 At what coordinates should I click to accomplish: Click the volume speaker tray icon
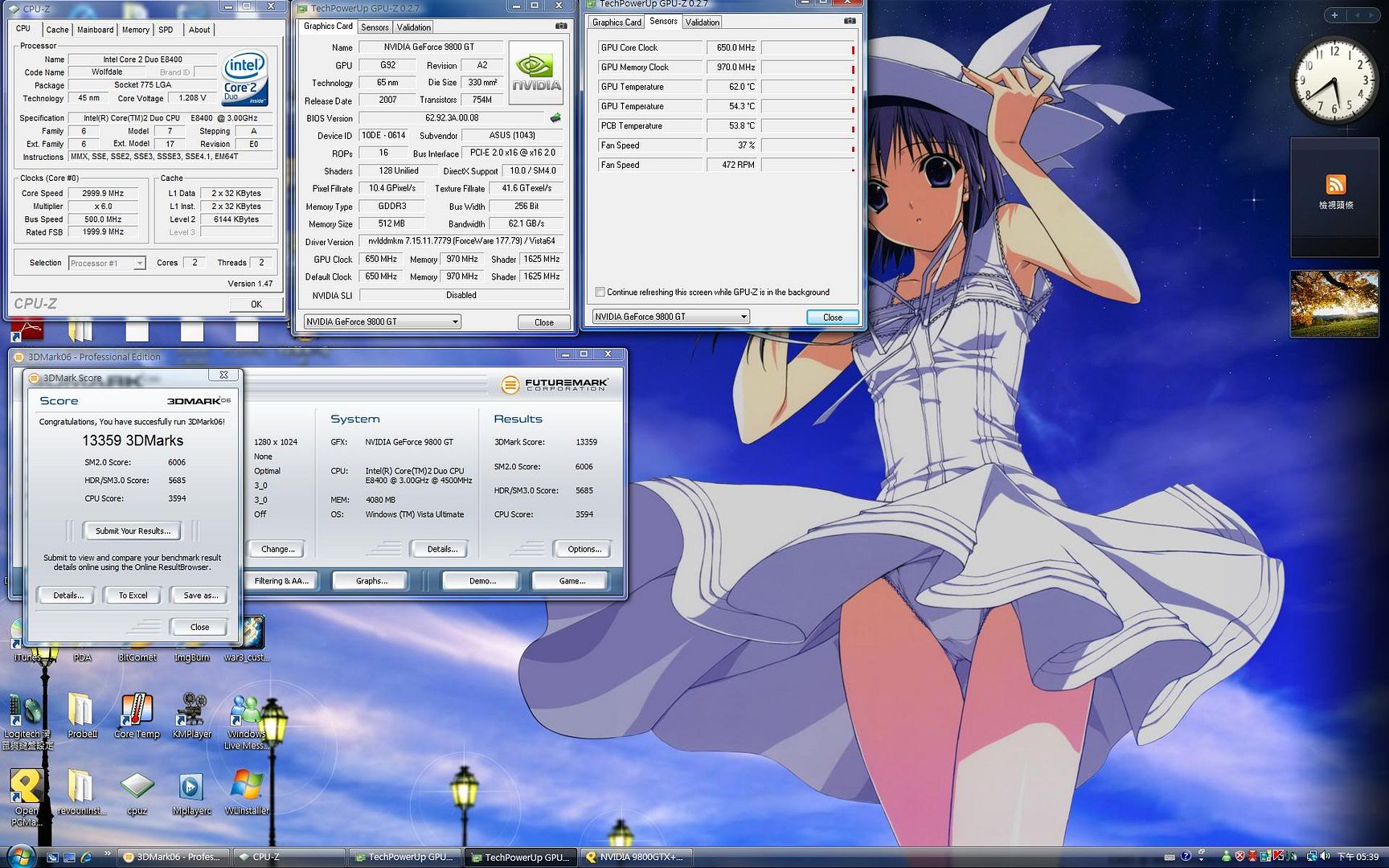pyautogui.click(x=1325, y=857)
